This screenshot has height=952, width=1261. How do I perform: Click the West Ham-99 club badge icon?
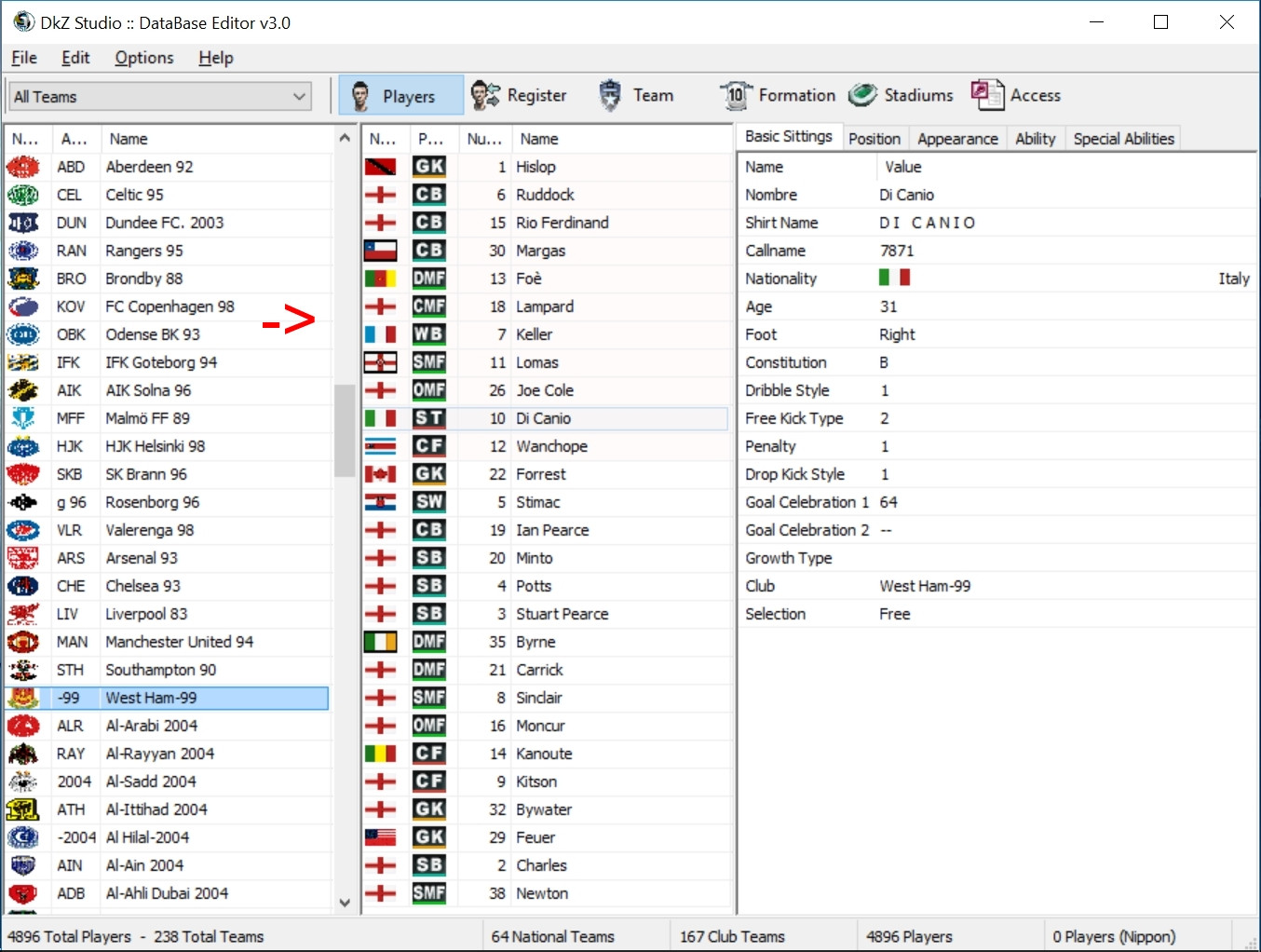point(23,698)
